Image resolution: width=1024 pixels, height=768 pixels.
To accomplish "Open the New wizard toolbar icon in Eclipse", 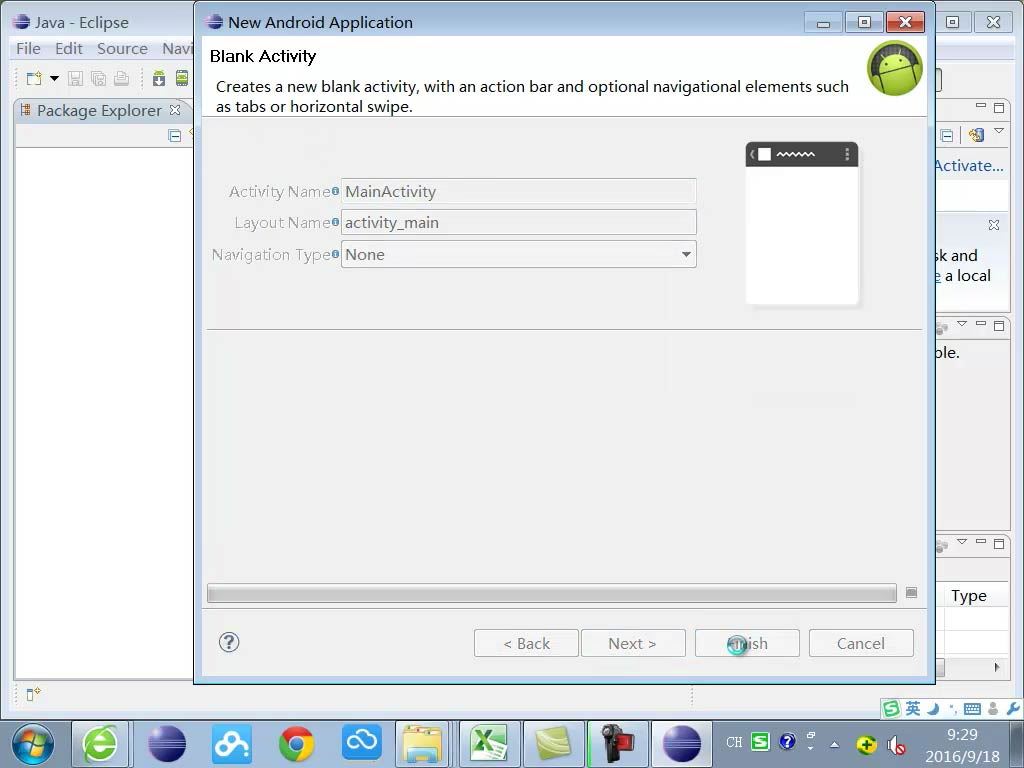I will [x=34, y=79].
